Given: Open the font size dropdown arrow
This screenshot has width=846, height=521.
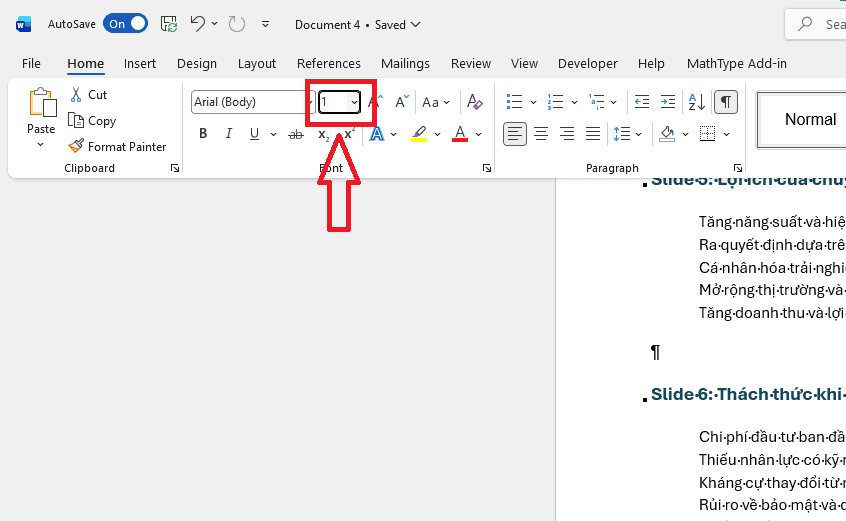Looking at the screenshot, I should click(x=354, y=102).
